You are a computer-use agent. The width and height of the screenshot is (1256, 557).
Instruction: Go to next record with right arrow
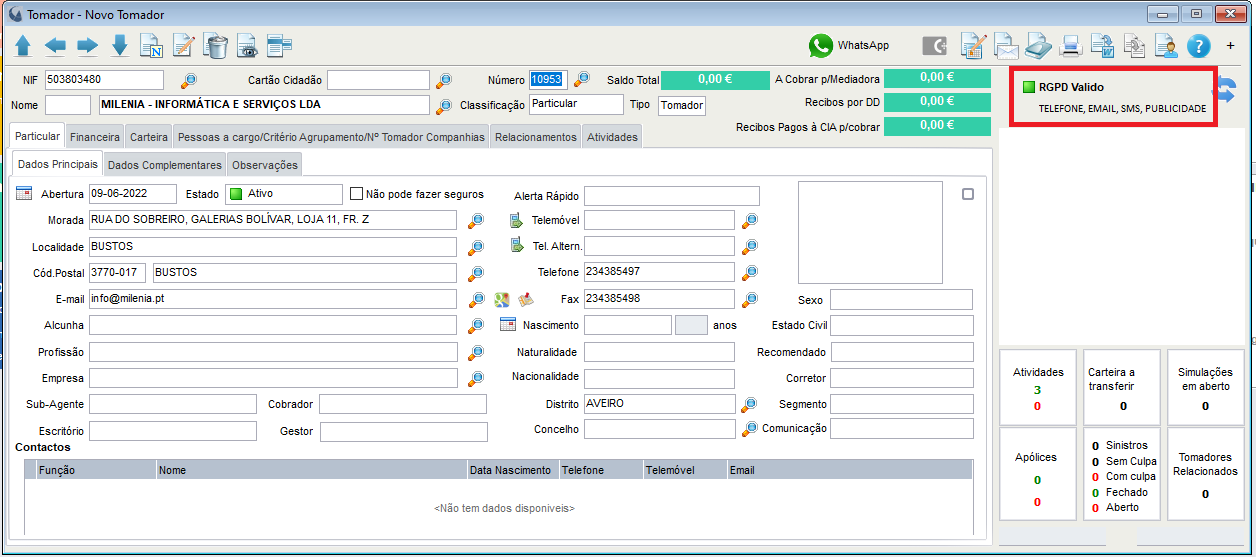87,45
